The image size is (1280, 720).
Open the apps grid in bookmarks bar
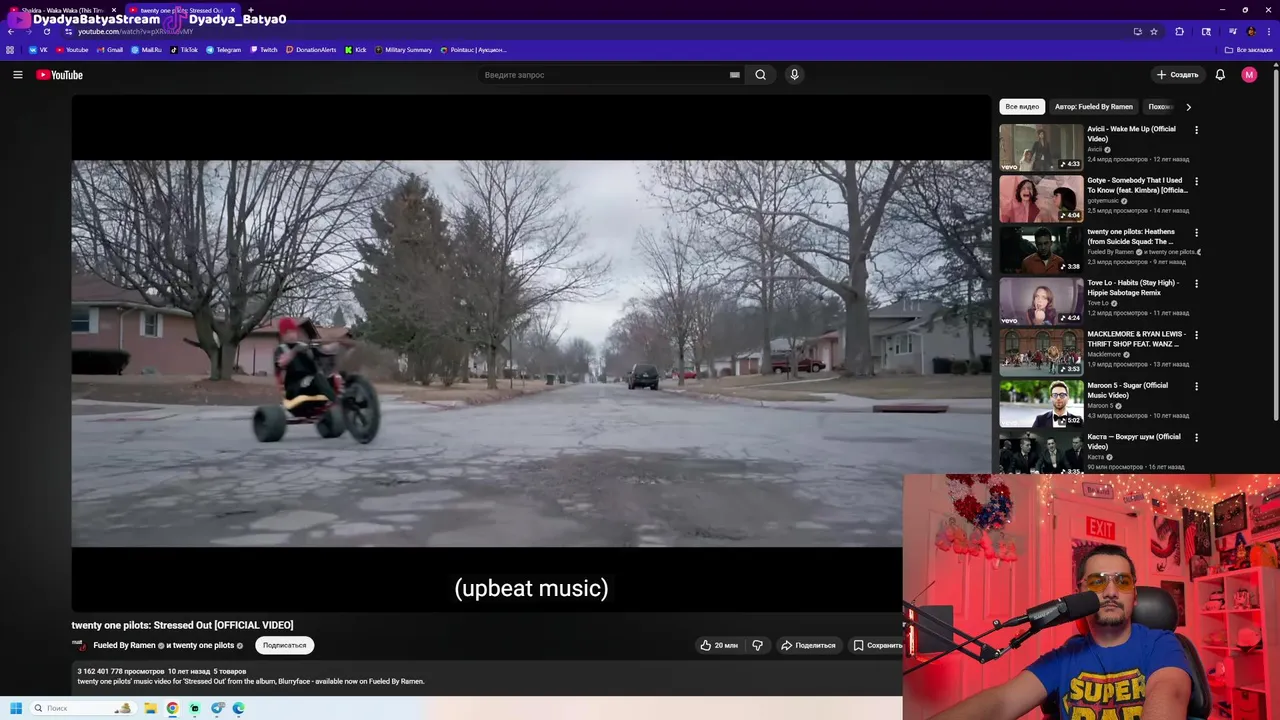tap(10, 49)
